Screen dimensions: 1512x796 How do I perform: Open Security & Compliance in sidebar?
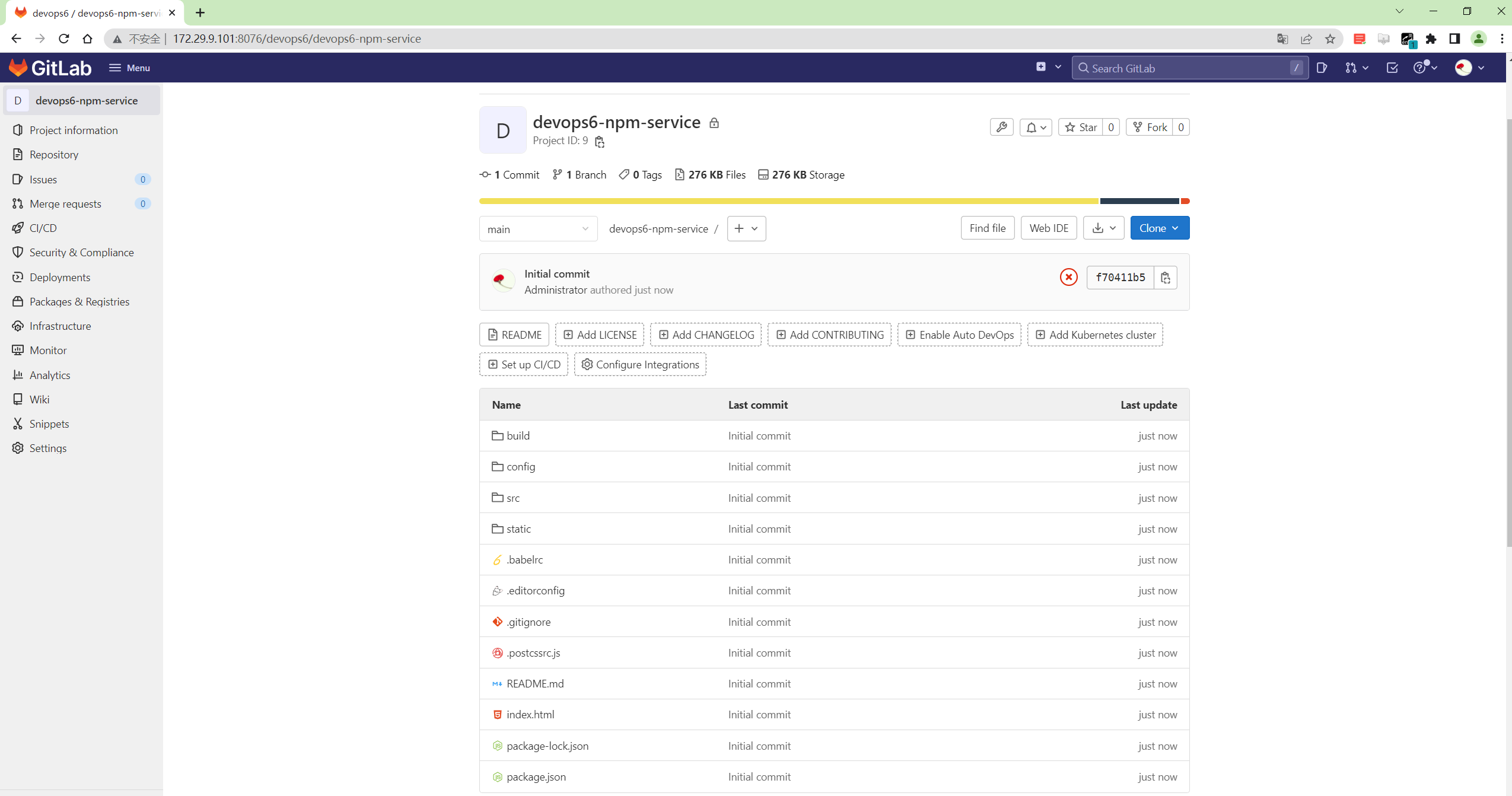point(81,252)
